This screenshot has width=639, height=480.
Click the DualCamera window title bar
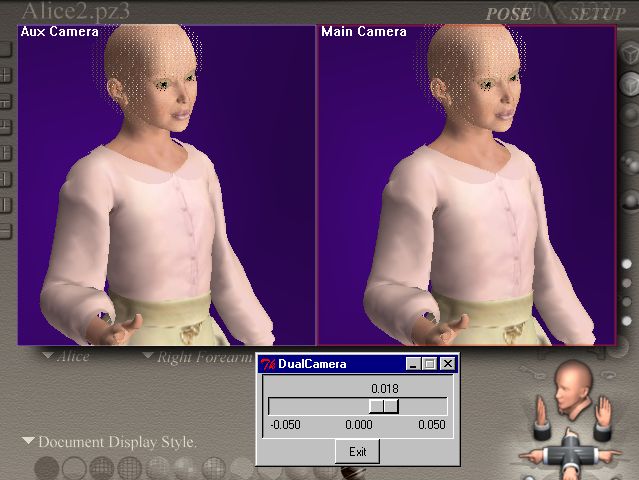(358, 364)
